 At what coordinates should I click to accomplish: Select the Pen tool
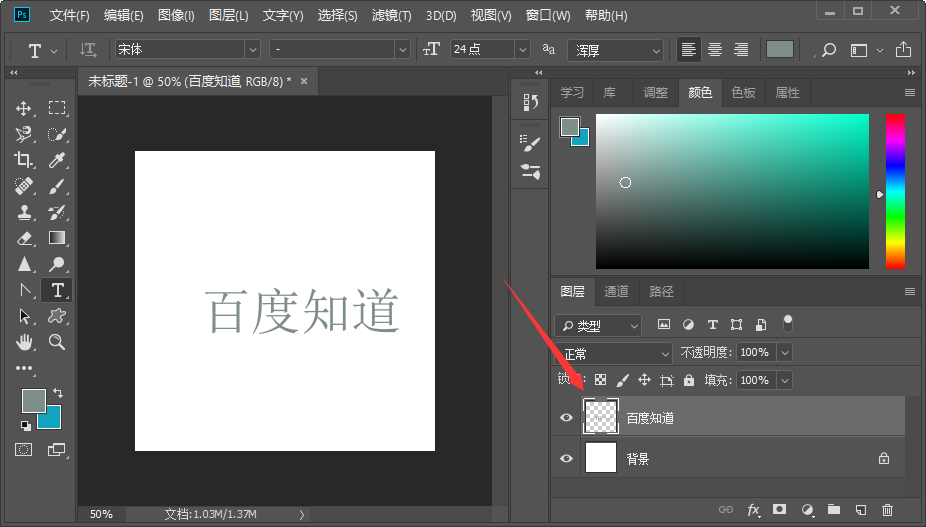(24, 290)
